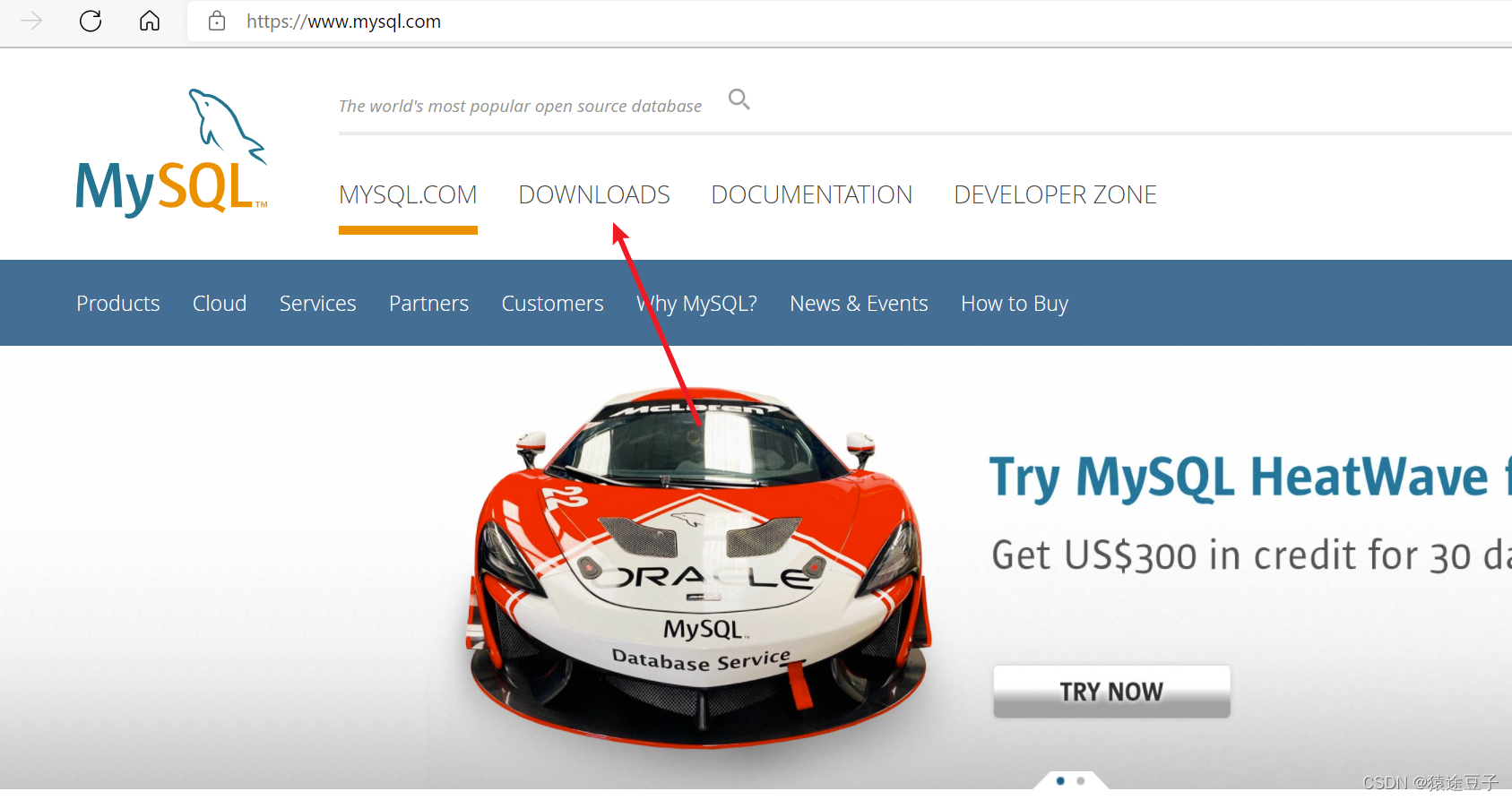Reload the page with refresh icon
This screenshot has width=1512, height=800.
coord(91,21)
